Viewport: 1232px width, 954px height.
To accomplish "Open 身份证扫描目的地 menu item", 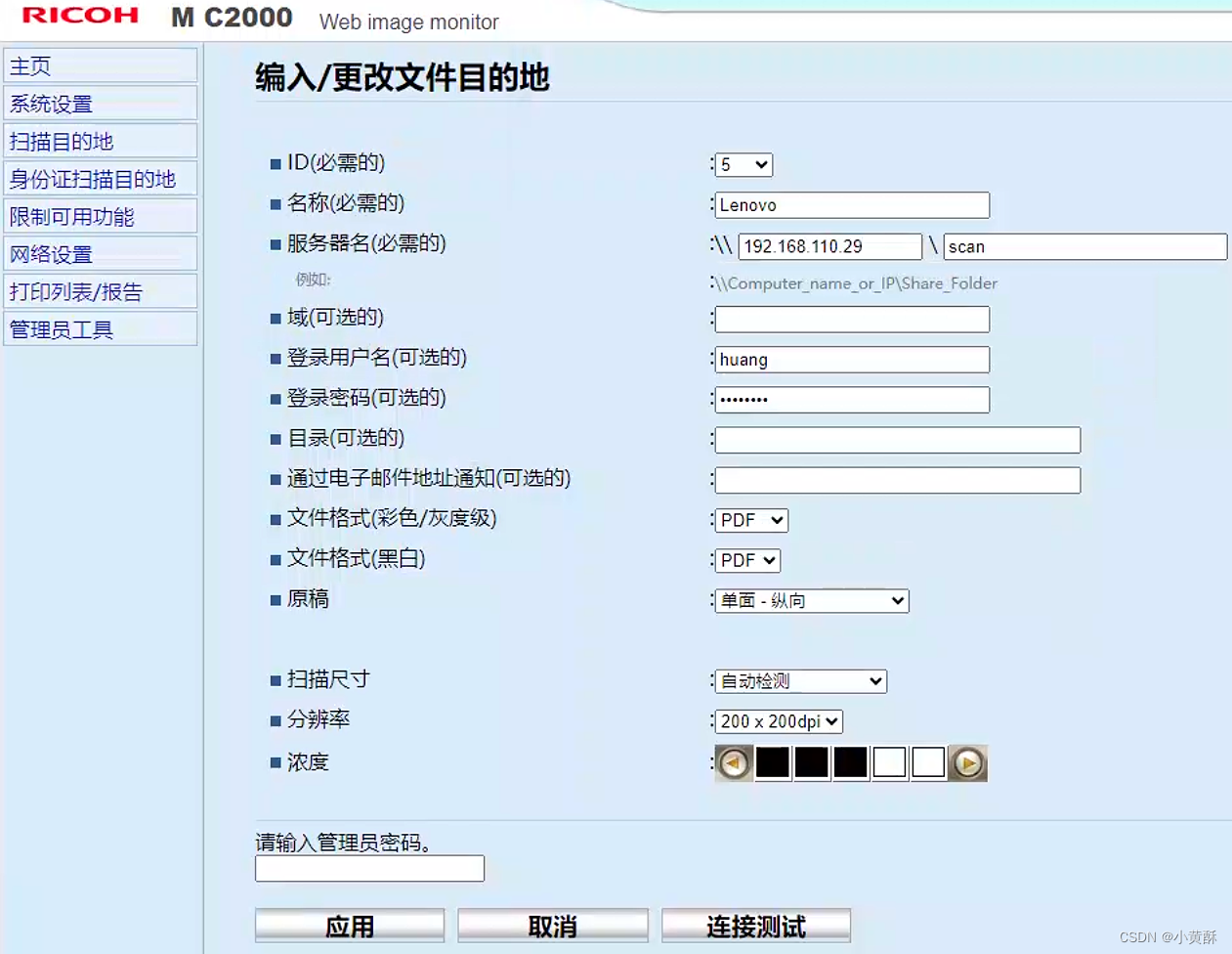I will point(101,179).
